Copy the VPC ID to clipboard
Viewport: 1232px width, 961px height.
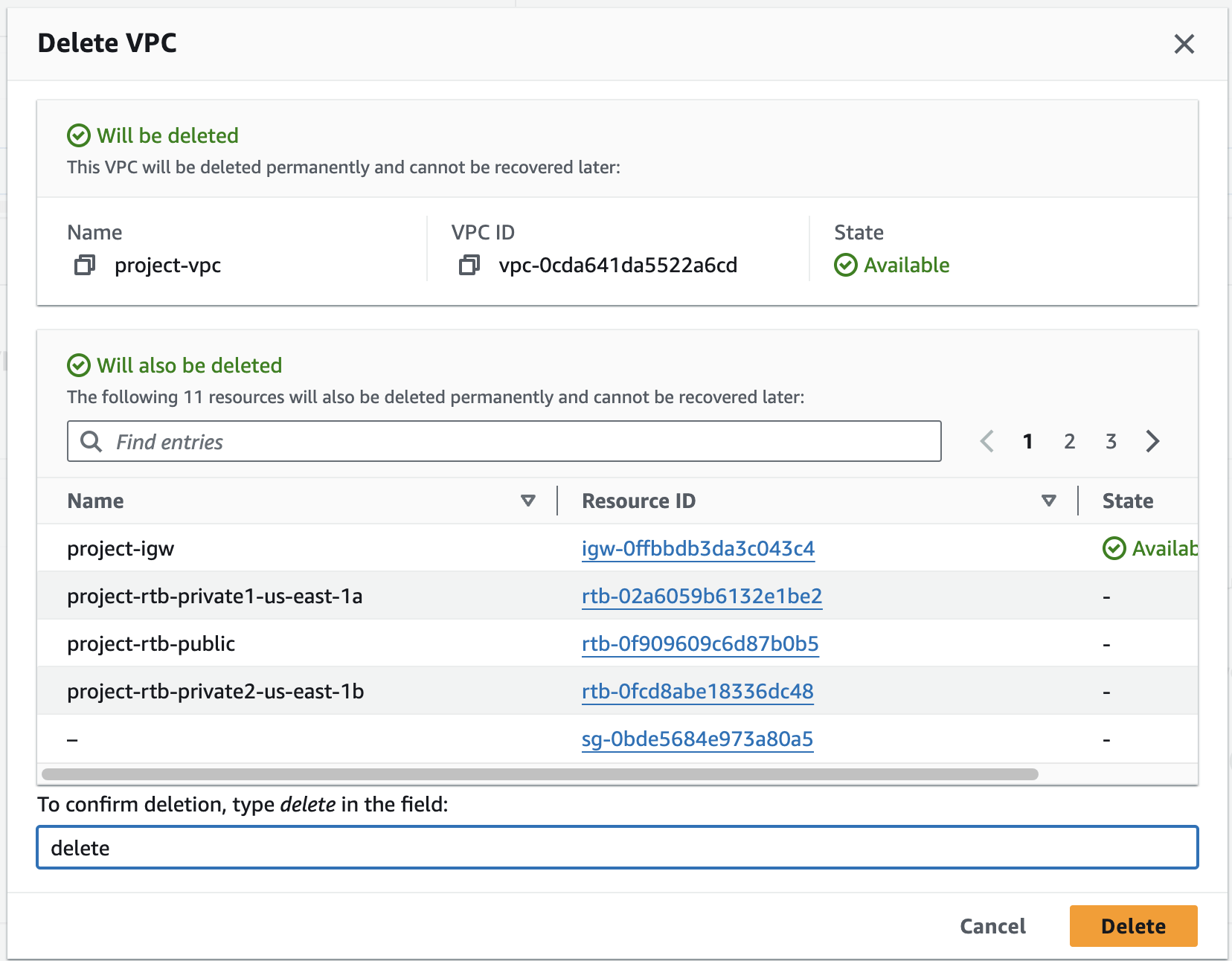[469, 265]
